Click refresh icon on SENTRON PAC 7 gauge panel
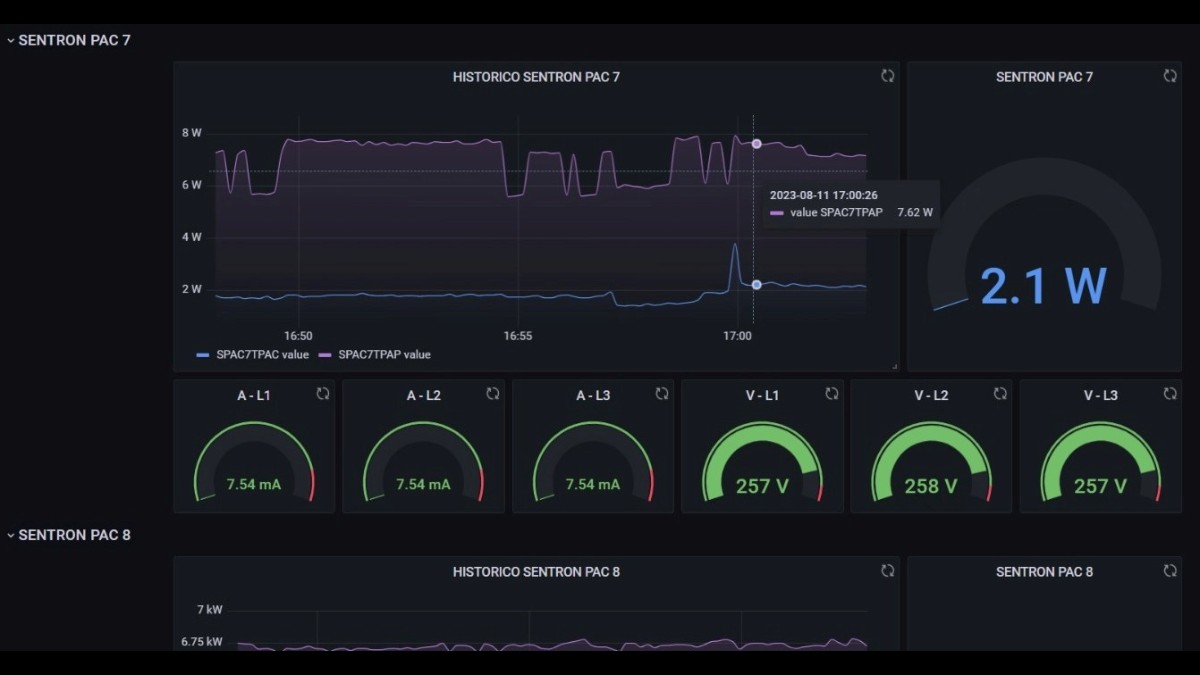This screenshot has width=1200, height=675. click(1170, 76)
